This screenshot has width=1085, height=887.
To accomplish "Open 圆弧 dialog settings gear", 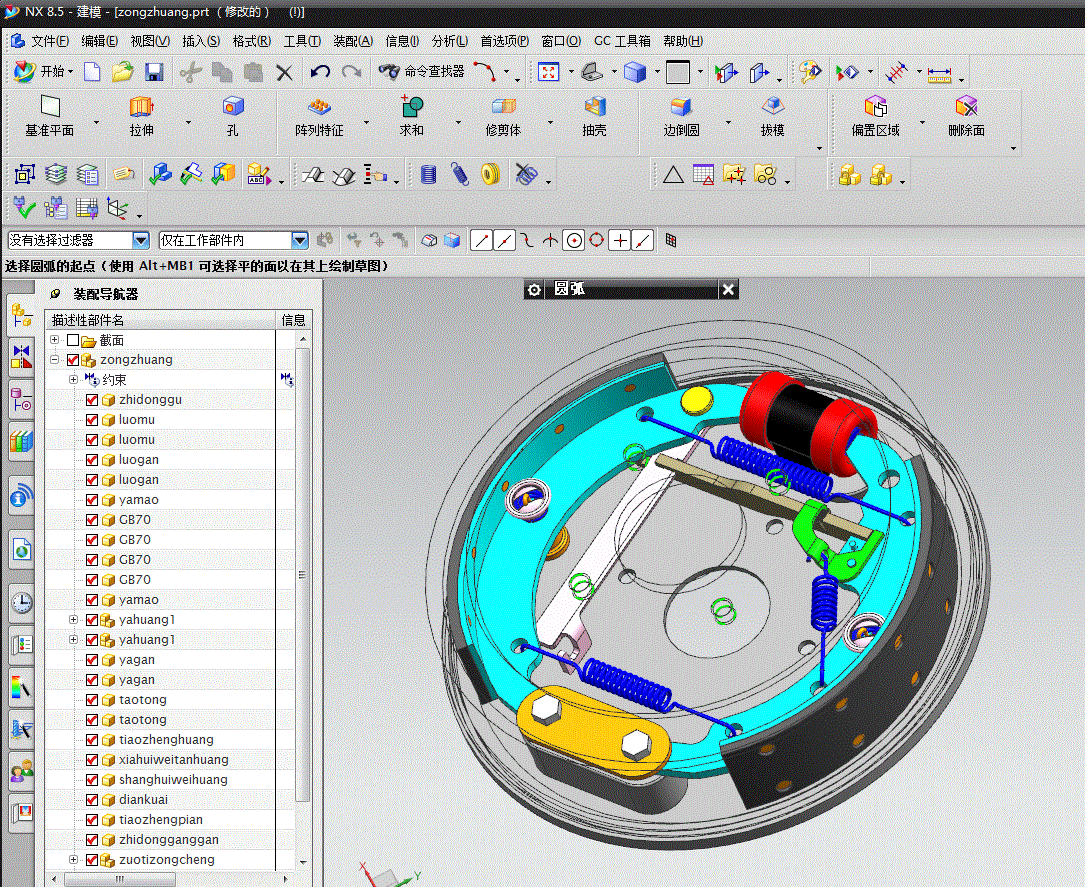I will [534, 290].
